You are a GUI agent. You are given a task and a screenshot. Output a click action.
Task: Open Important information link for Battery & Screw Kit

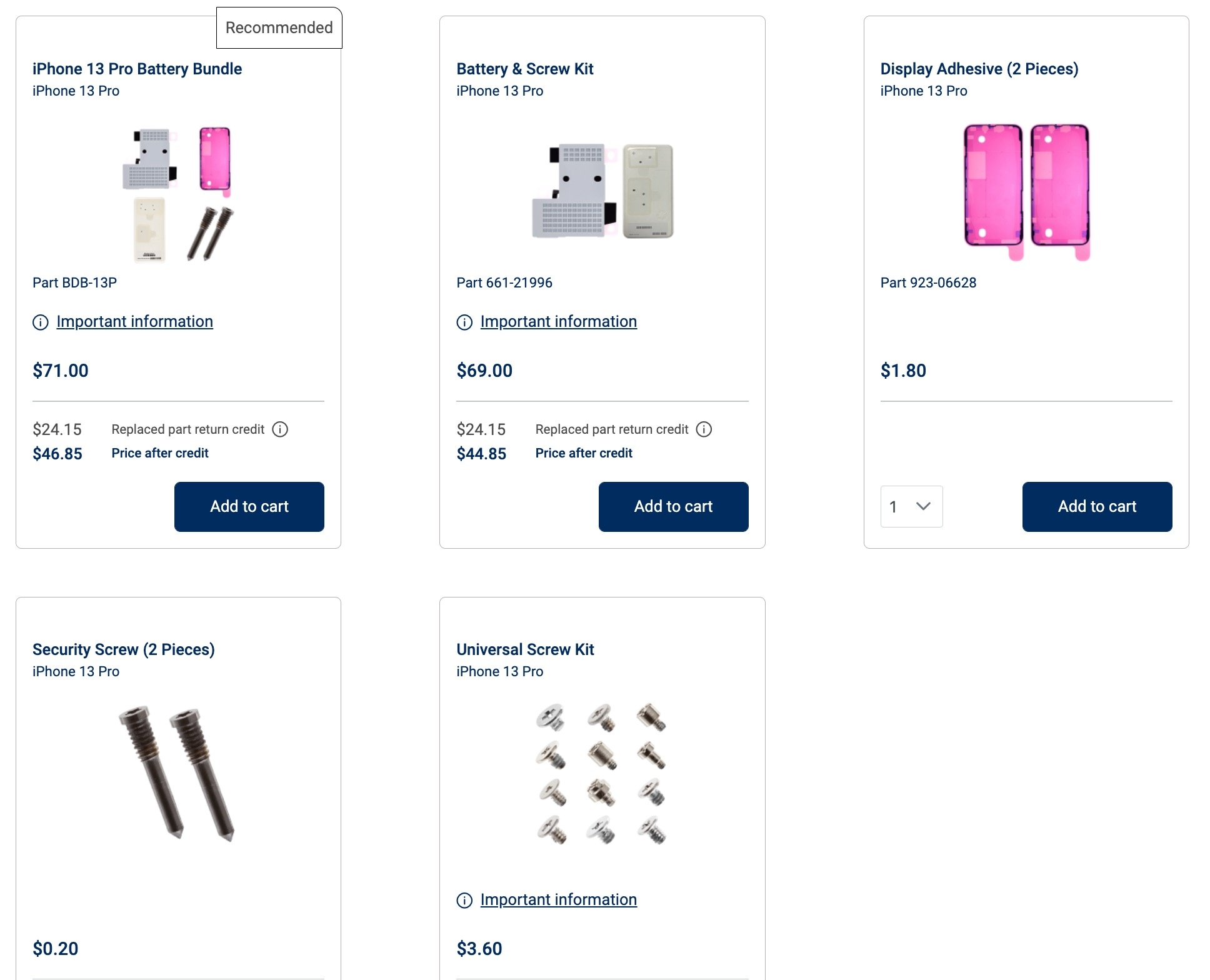point(558,322)
